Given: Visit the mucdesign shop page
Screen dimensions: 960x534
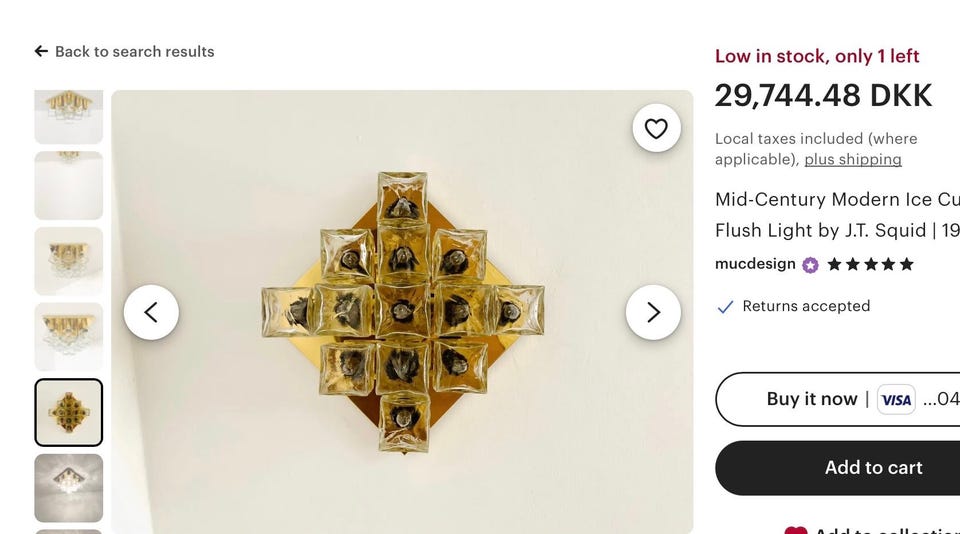Looking at the screenshot, I should 755,264.
